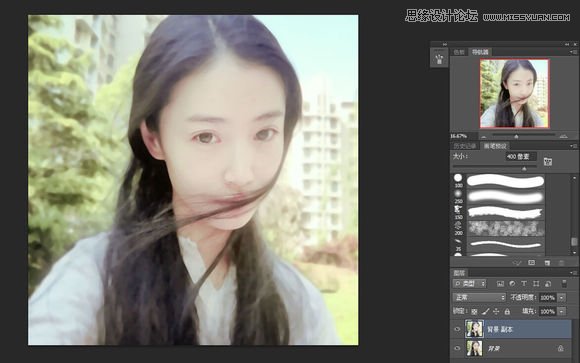
Task: Toggle the type layer filter T icon
Action: [x=524, y=284]
